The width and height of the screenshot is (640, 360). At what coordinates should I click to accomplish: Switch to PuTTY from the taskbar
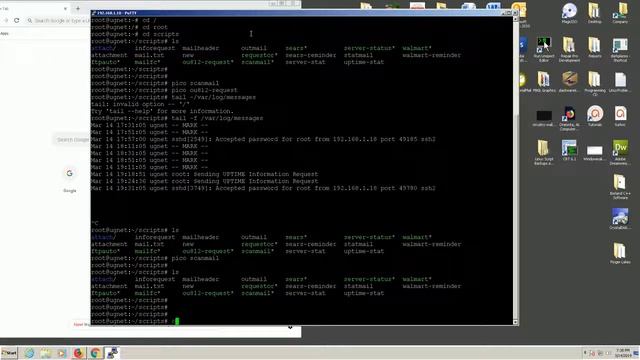coord(112,353)
